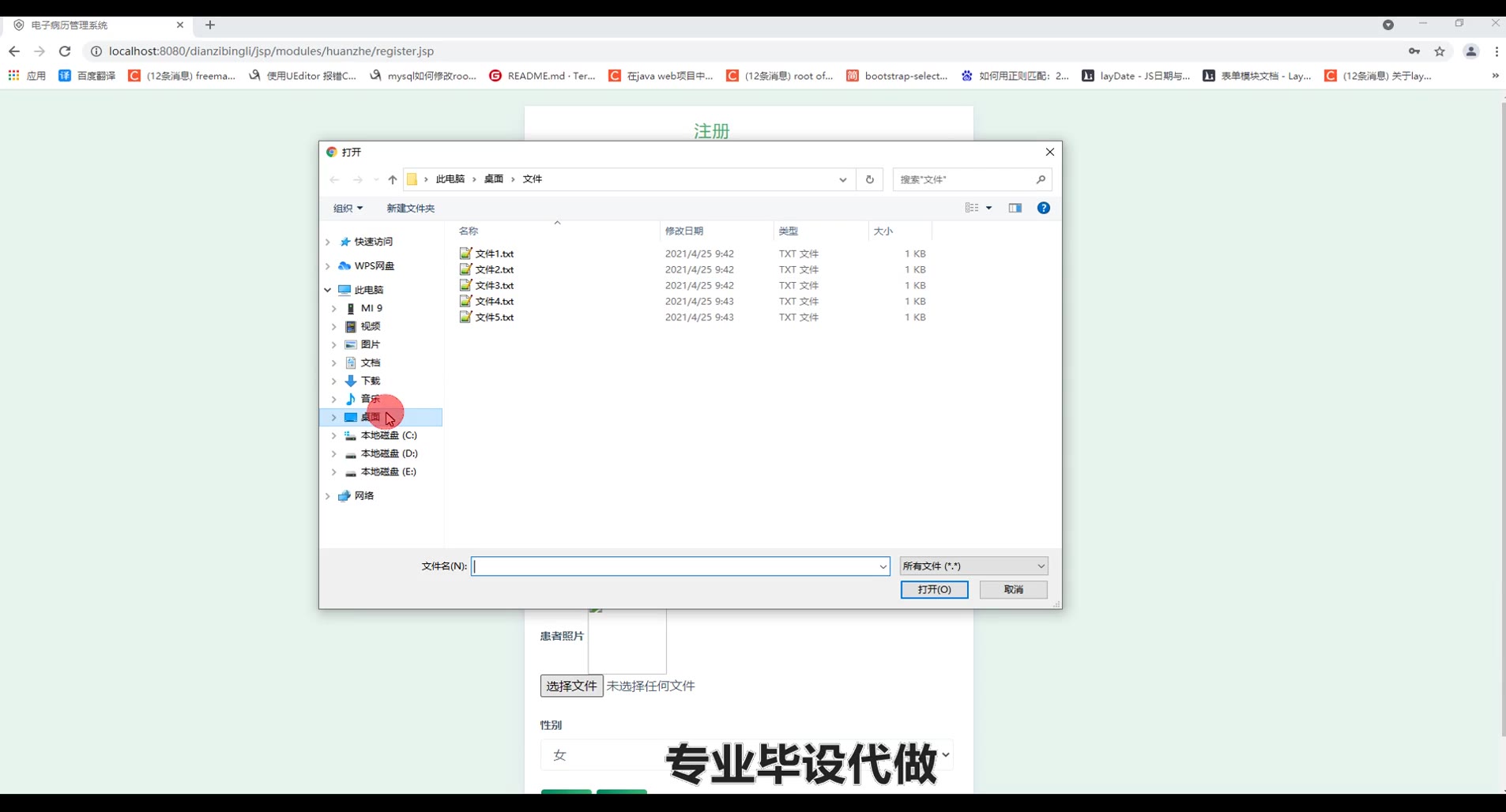
Task: Bookmark this page with the star icon
Action: coord(1440,51)
